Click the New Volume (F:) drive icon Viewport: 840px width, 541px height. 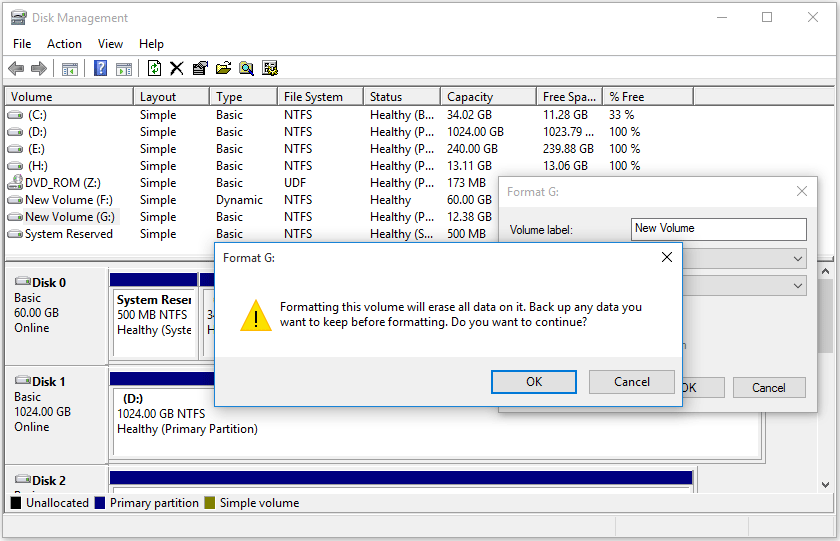[15, 200]
